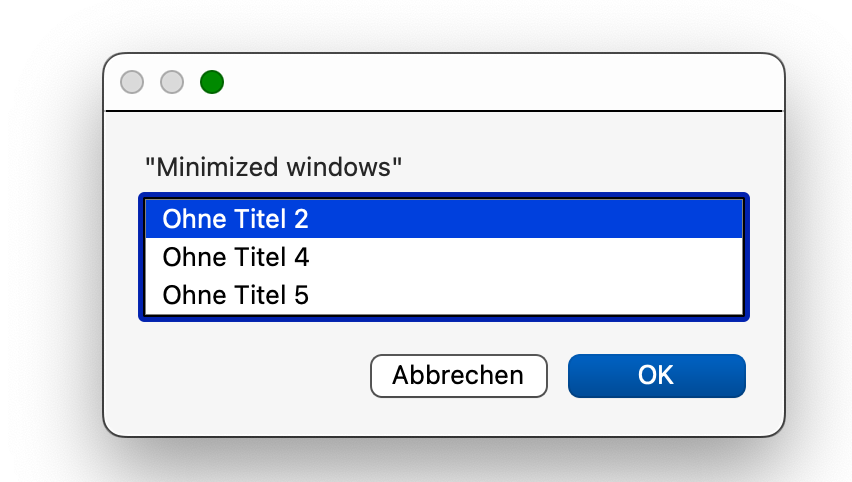This screenshot has height=482, width=852.
Task: Choose the highlighted Ohne Titel 2 entry
Action: tap(236, 219)
